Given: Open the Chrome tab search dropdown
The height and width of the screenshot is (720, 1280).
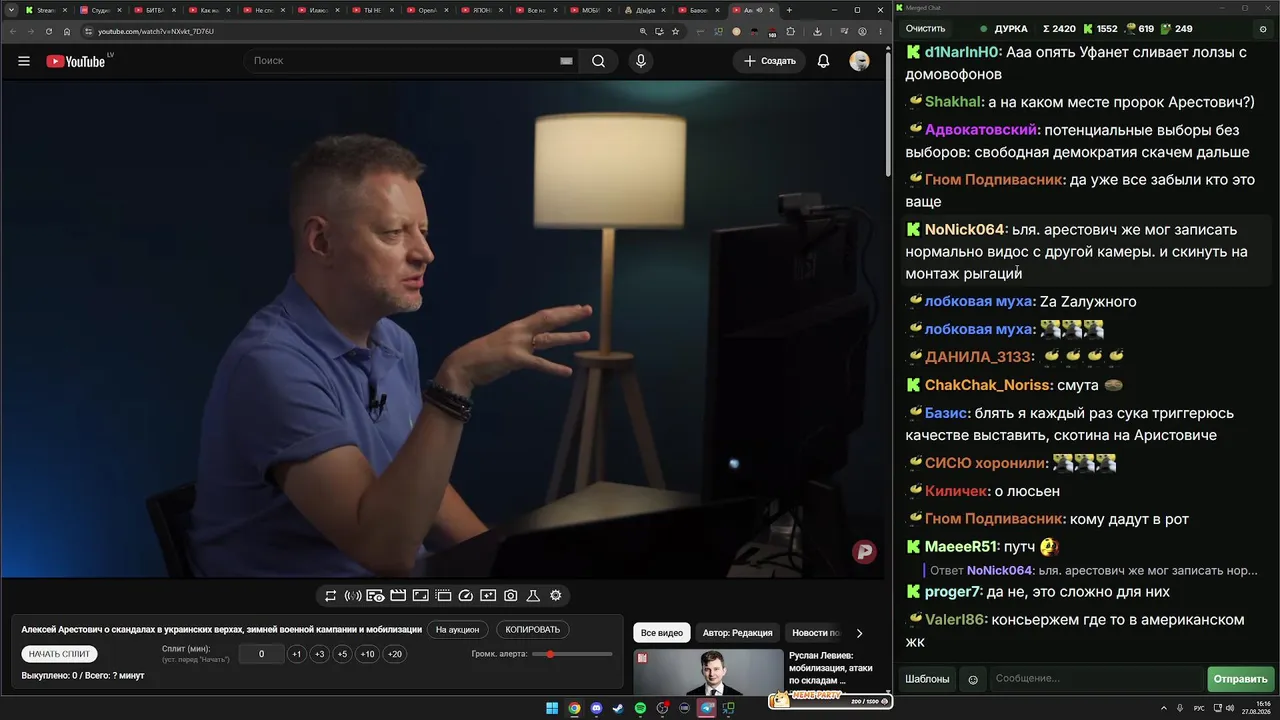Looking at the screenshot, I should (11, 10).
